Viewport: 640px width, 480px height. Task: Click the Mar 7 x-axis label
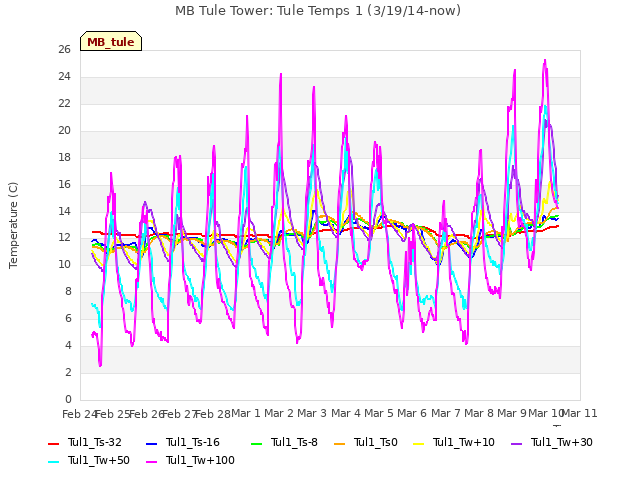[x=446, y=413]
